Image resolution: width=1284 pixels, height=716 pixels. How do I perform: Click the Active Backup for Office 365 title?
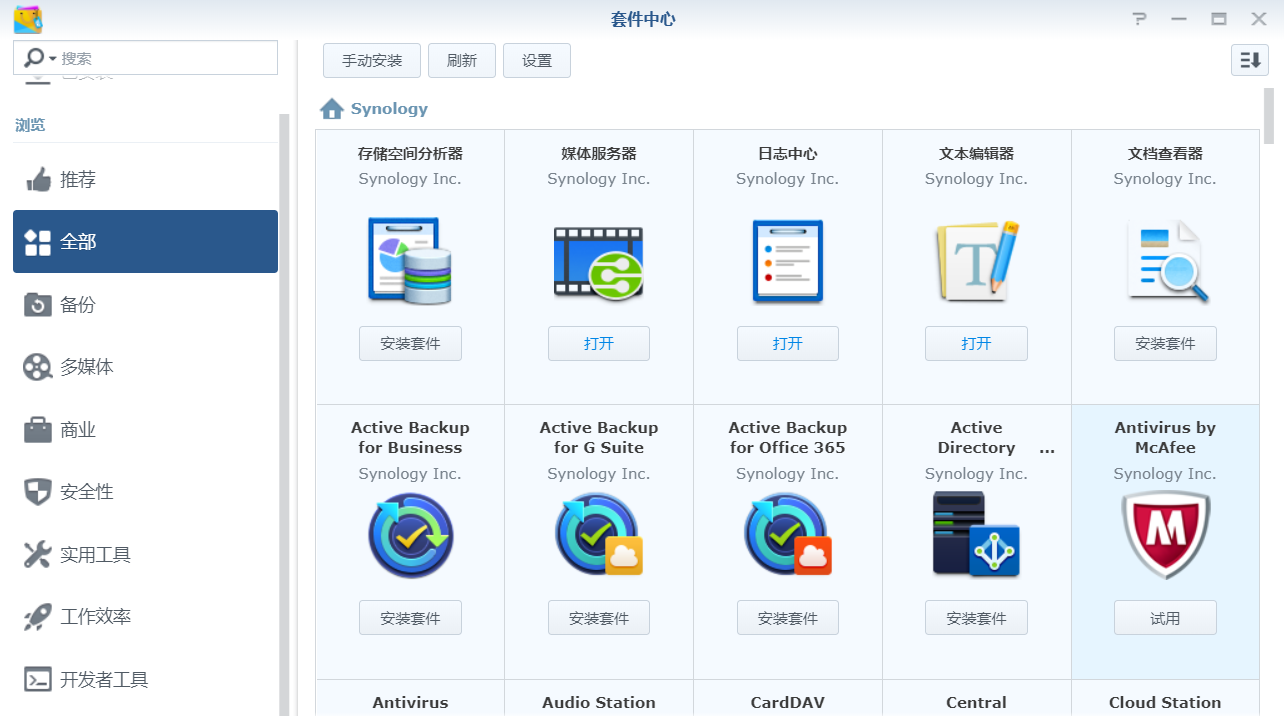click(x=787, y=438)
